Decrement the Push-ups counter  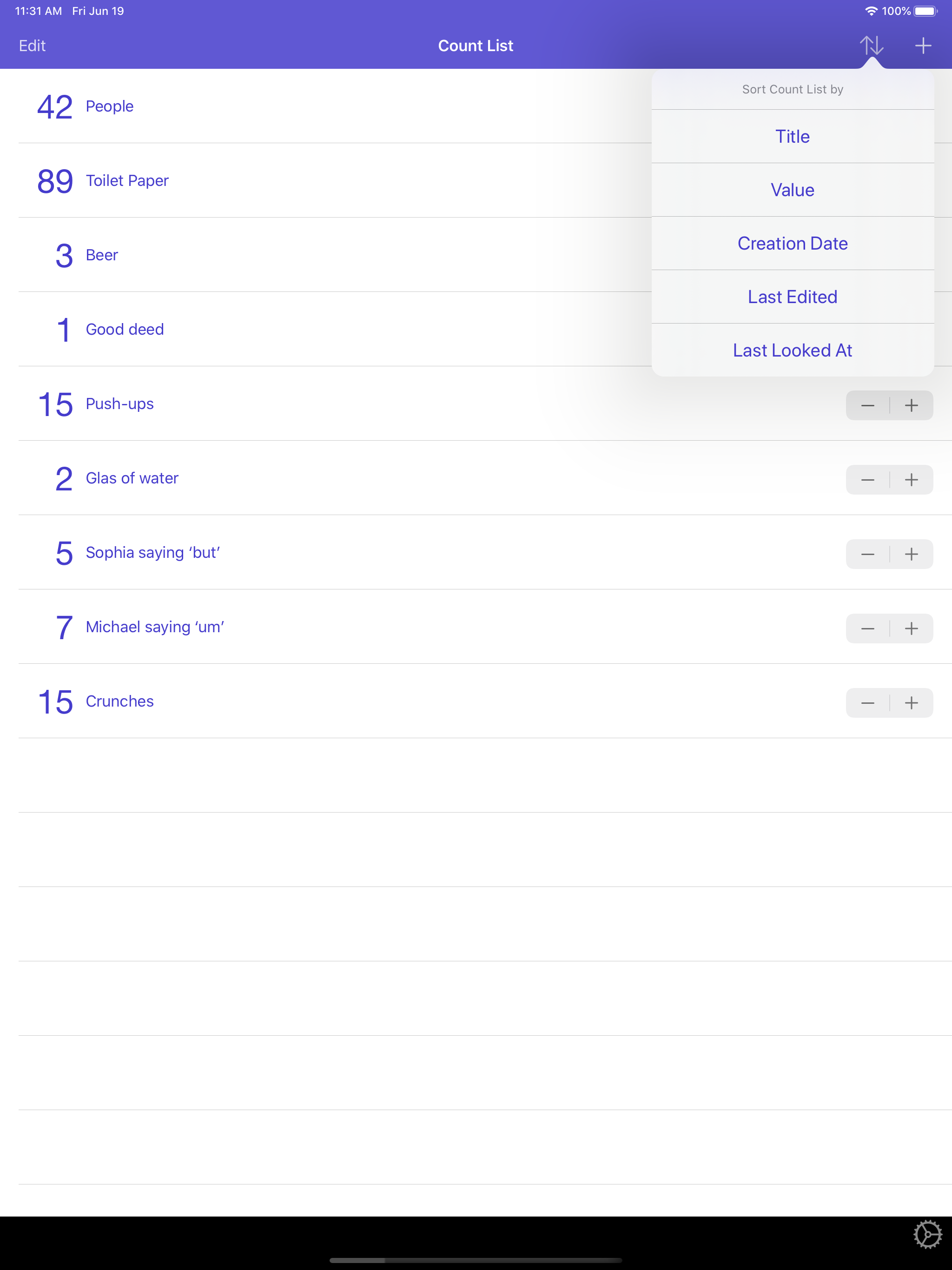click(x=867, y=405)
